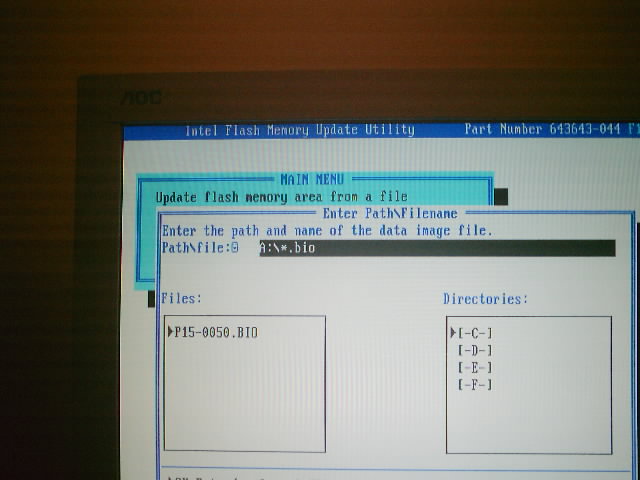The width and height of the screenshot is (640, 480).
Task: Choose the [-D-] drive directory
Action: pyautogui.click(x=475, y=350)
